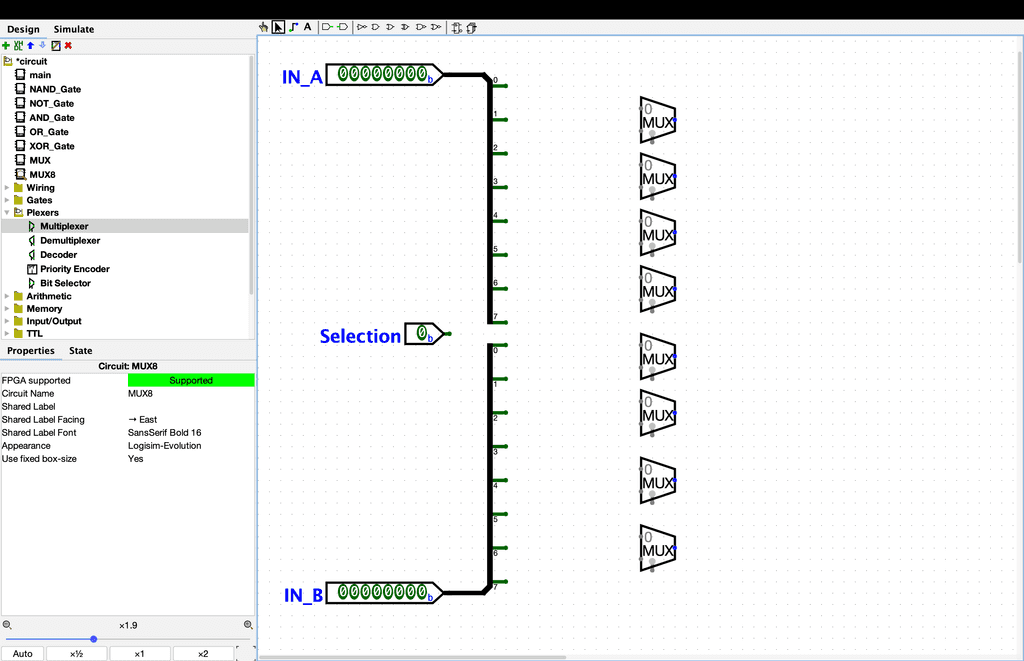Select the arrow Edit selection tool
1024x661 pixels.
click(278, 27)
